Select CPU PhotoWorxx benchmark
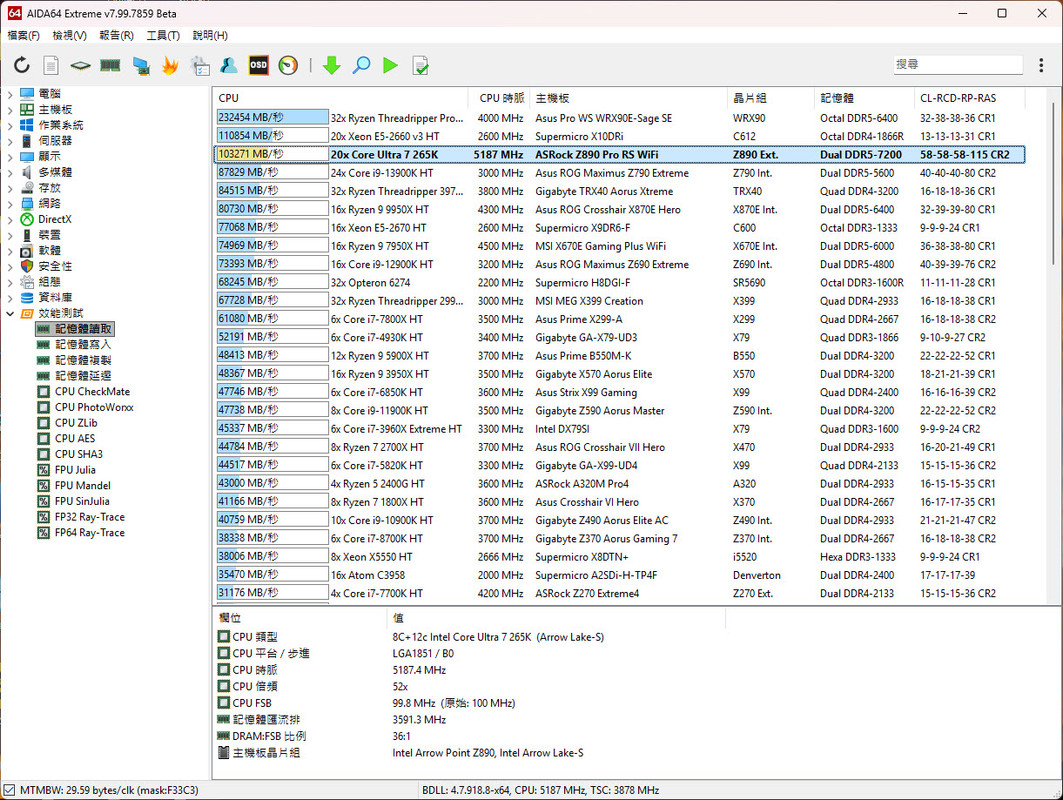This screenshot has height=800, width=1063. point(85,407)
